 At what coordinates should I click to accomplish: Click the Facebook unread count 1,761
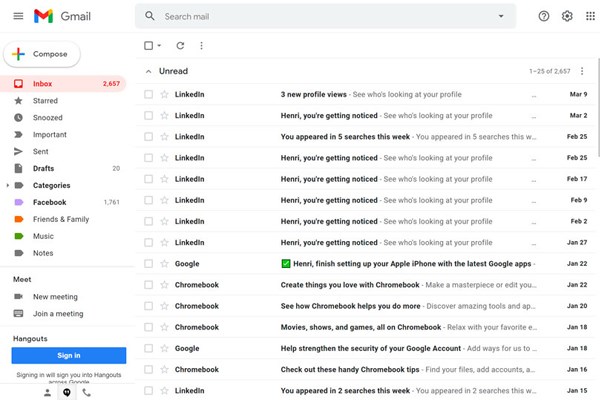click(x=111, y=202)
